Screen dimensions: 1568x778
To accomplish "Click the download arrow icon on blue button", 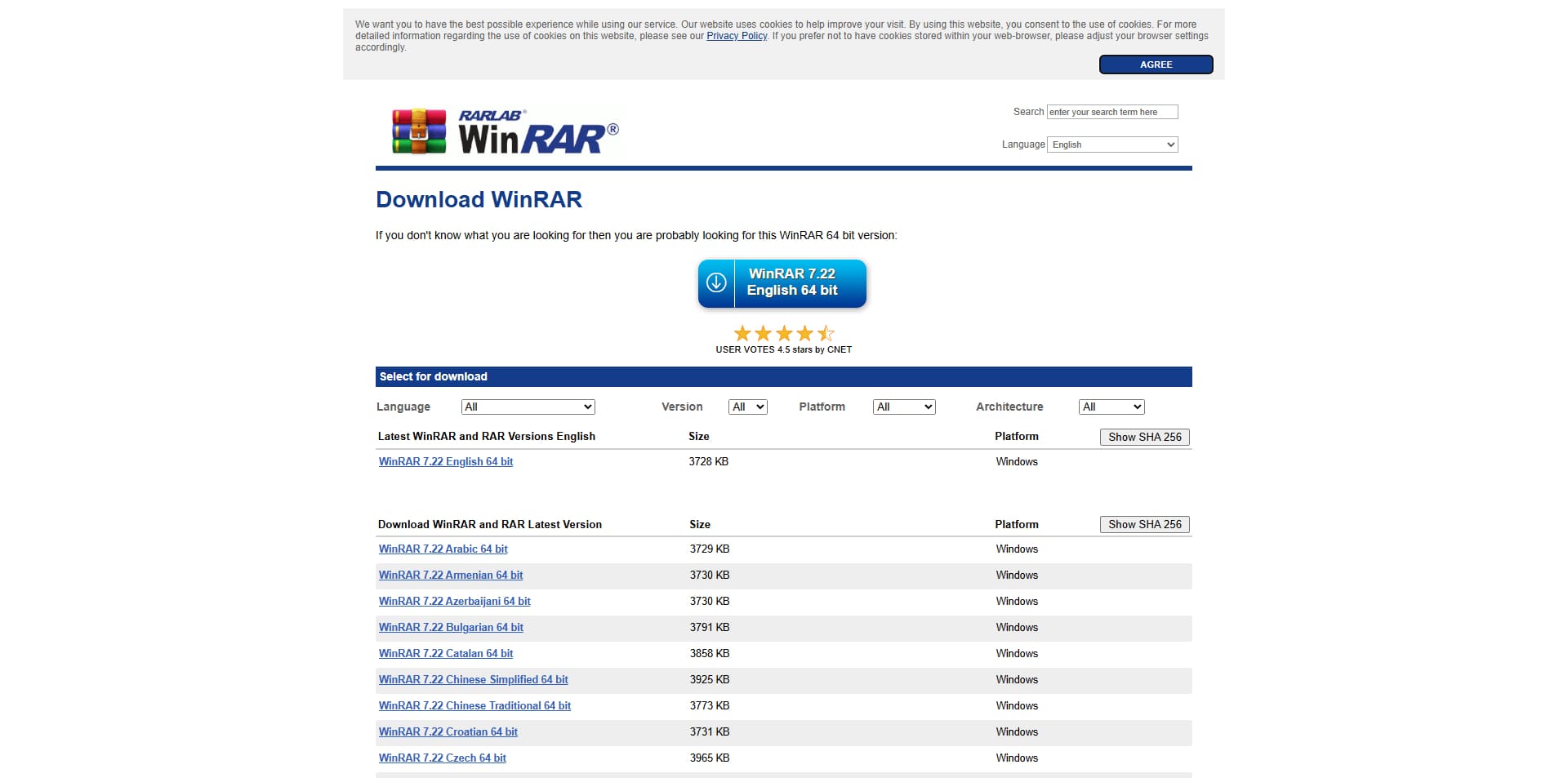I will point(716,282).
